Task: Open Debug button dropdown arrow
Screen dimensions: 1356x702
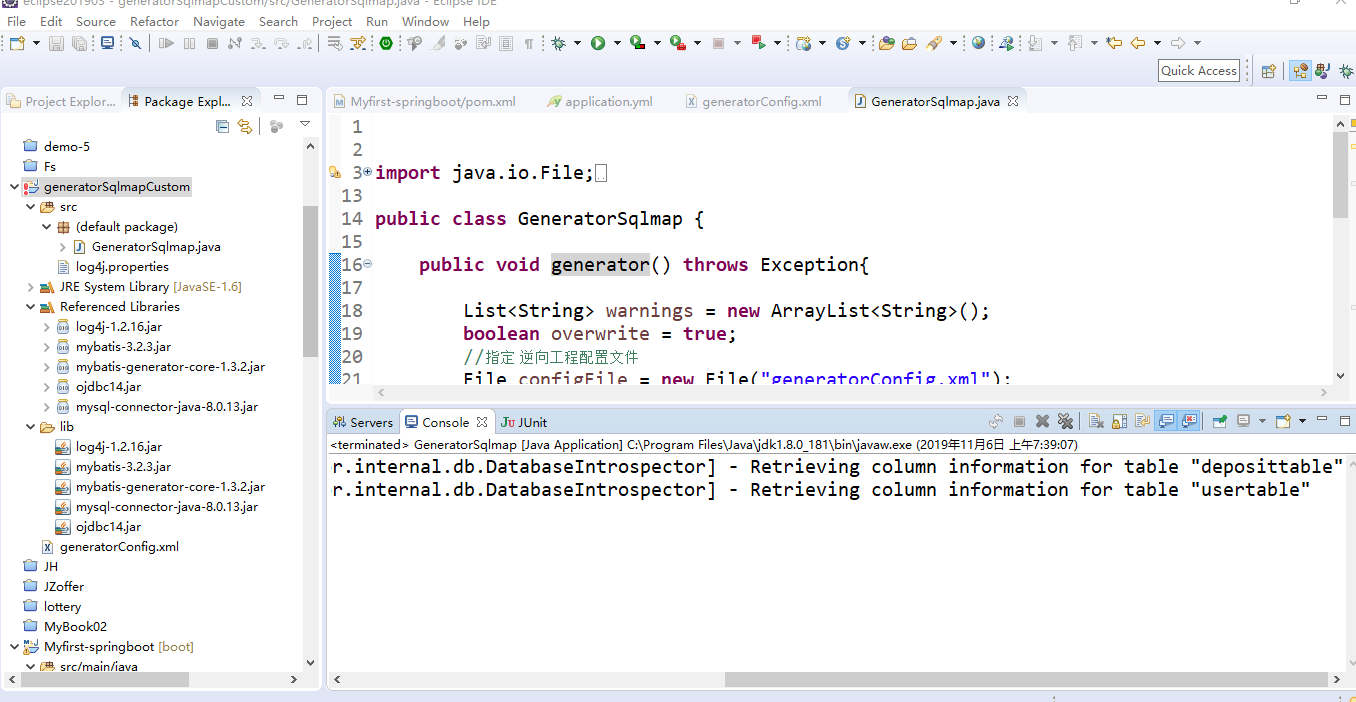Action: 575,43
